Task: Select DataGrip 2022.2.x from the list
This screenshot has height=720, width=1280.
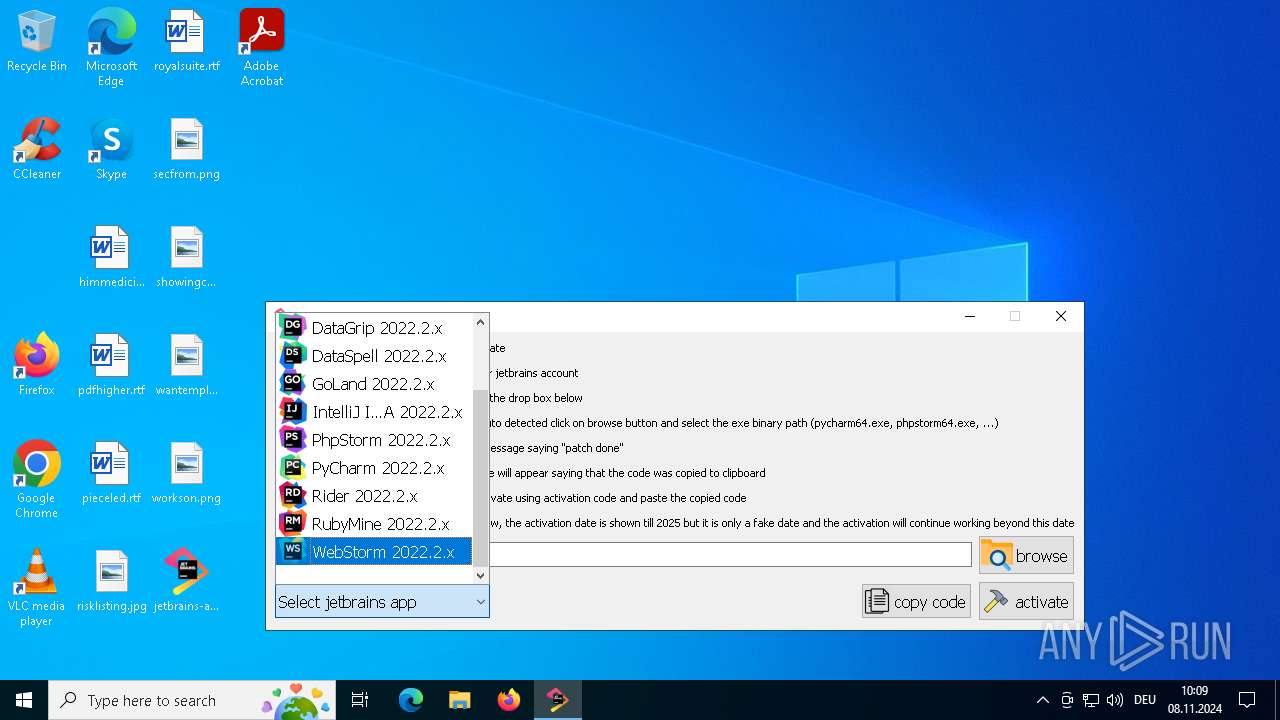Action: coord(374,327)
